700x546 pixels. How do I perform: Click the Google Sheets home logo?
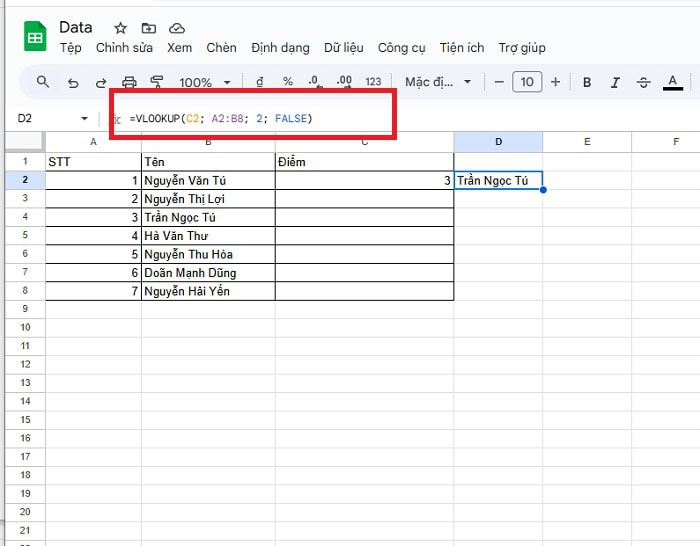tap(35, 37)
